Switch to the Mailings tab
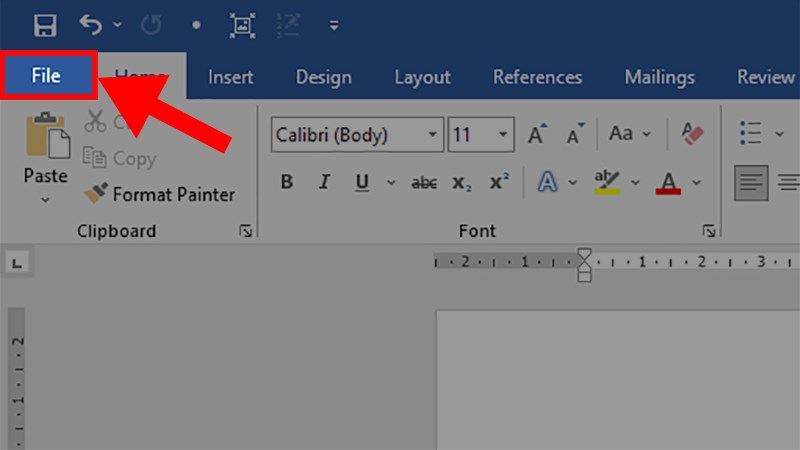This screenshot has width=800, height=450. [660, 77]
